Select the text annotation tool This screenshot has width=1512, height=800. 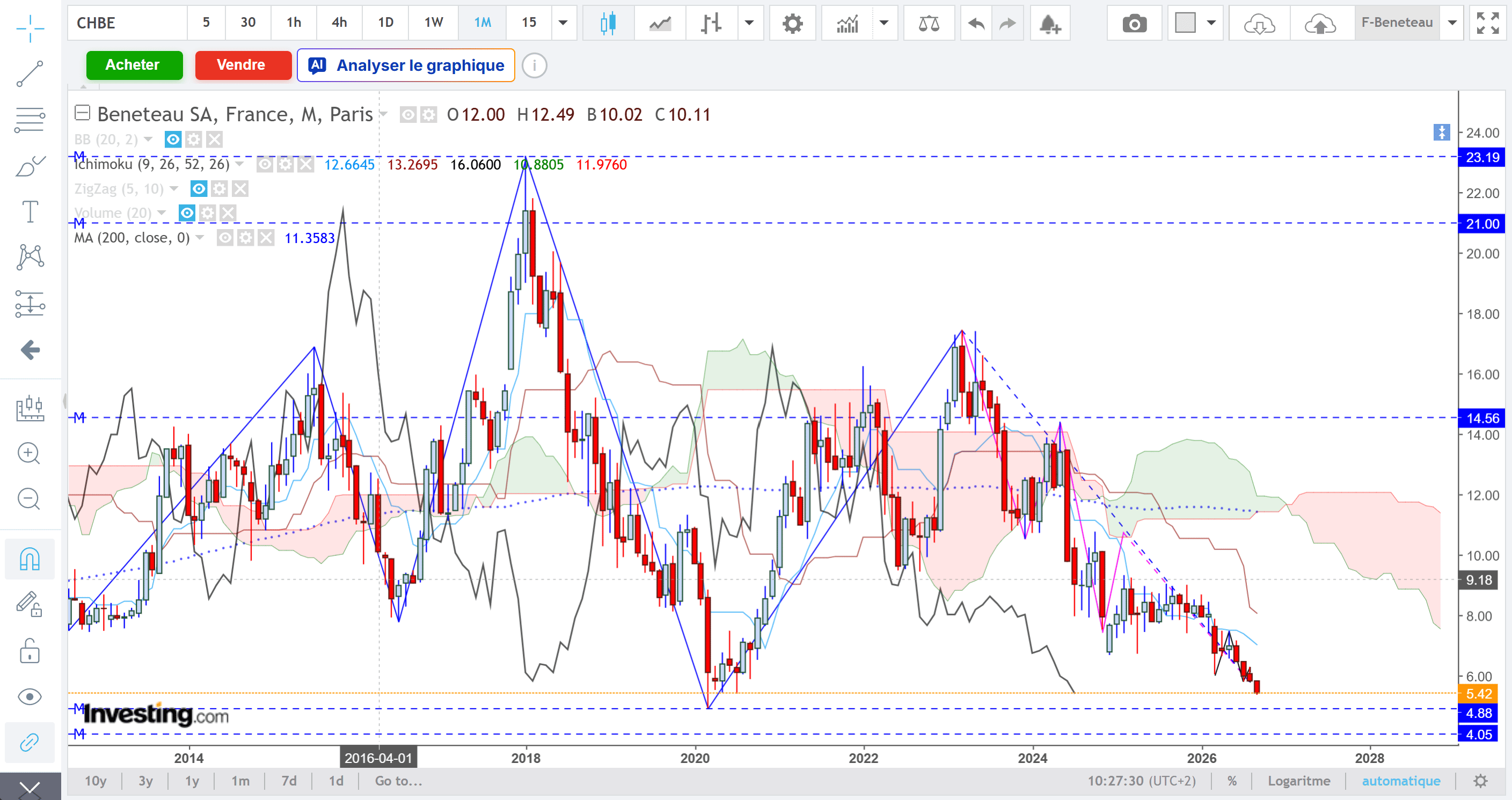(x=30, y=212)
